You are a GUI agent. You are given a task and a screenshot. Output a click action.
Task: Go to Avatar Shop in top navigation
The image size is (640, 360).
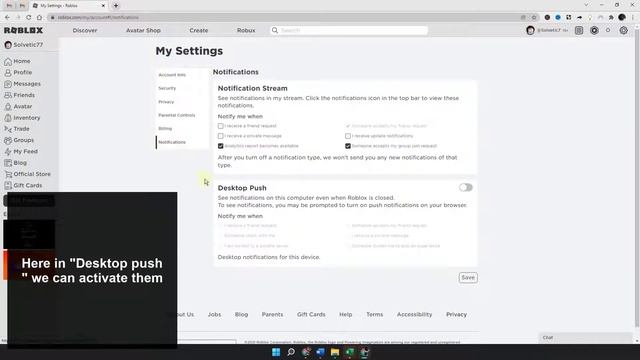tap(143, 31)
